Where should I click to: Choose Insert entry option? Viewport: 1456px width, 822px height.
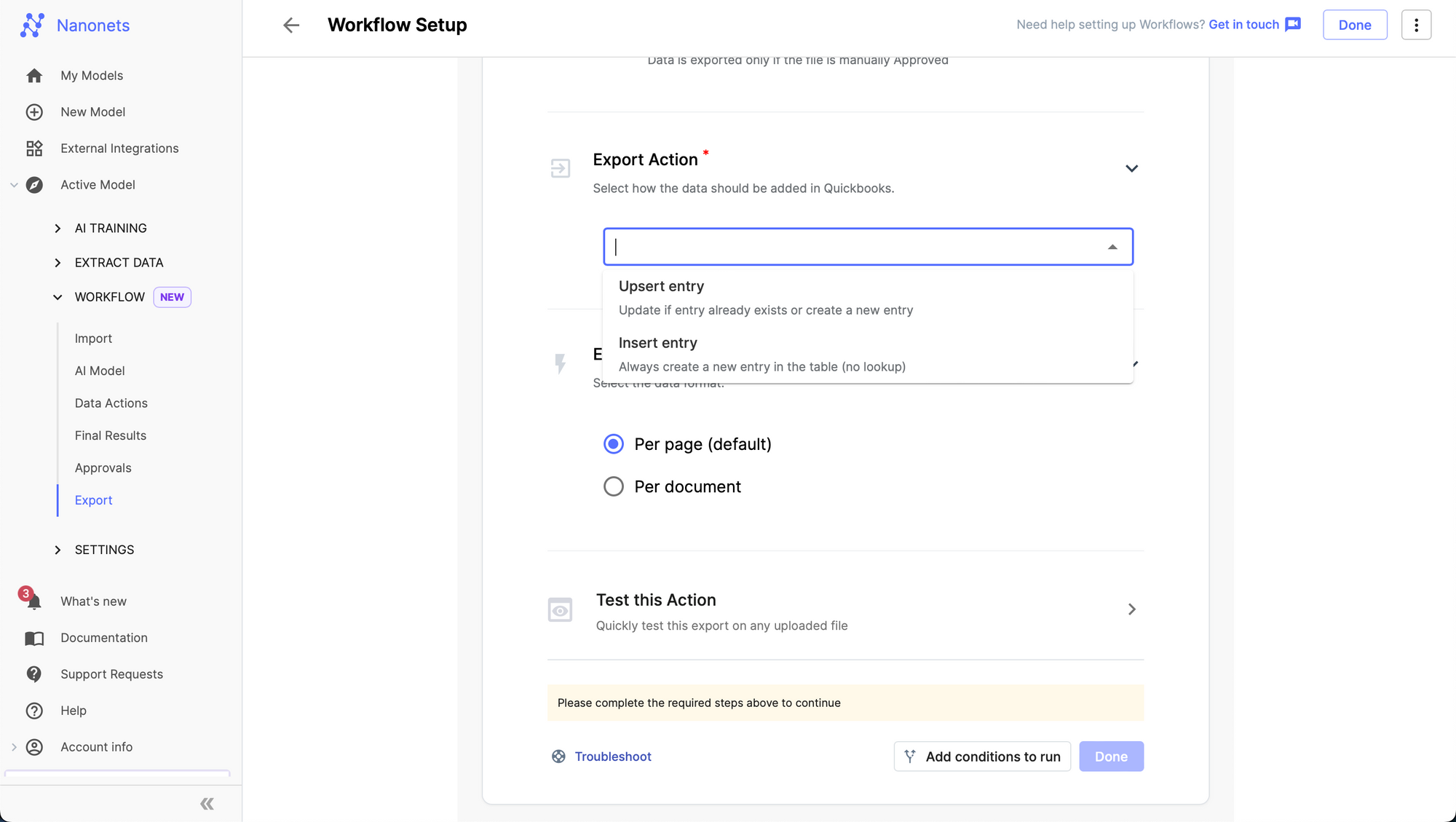click(x=761, y=354)
